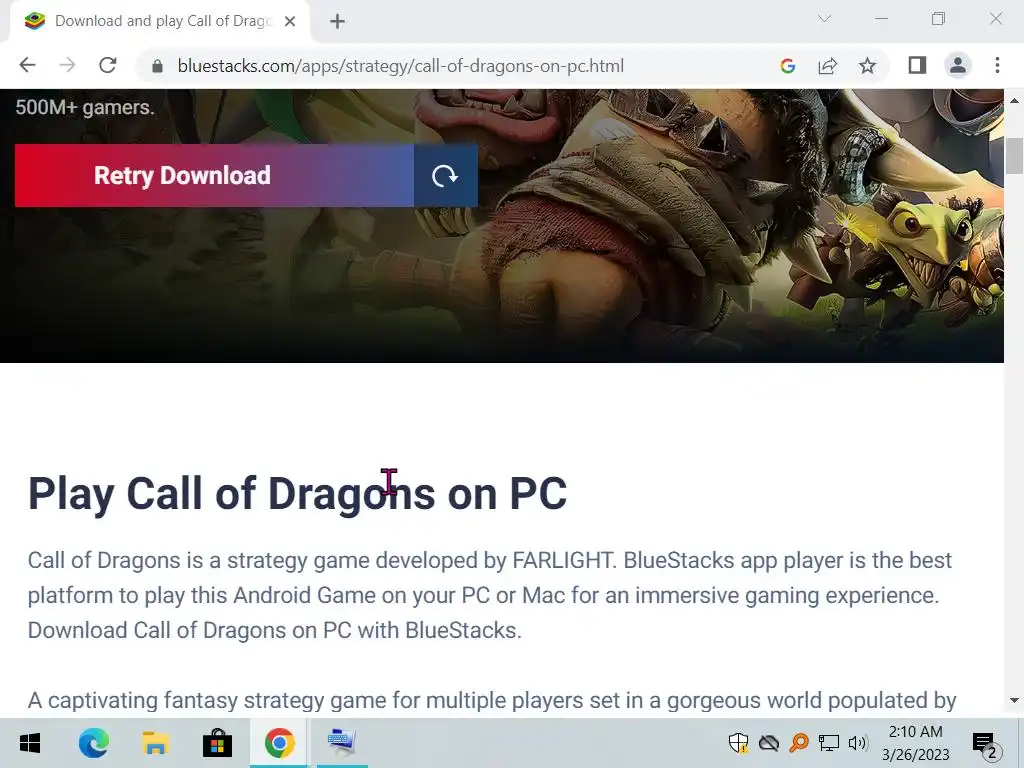This screenshot has height=768, width=1024.
Task: Click the browser forward arrow
Action: 67,65
